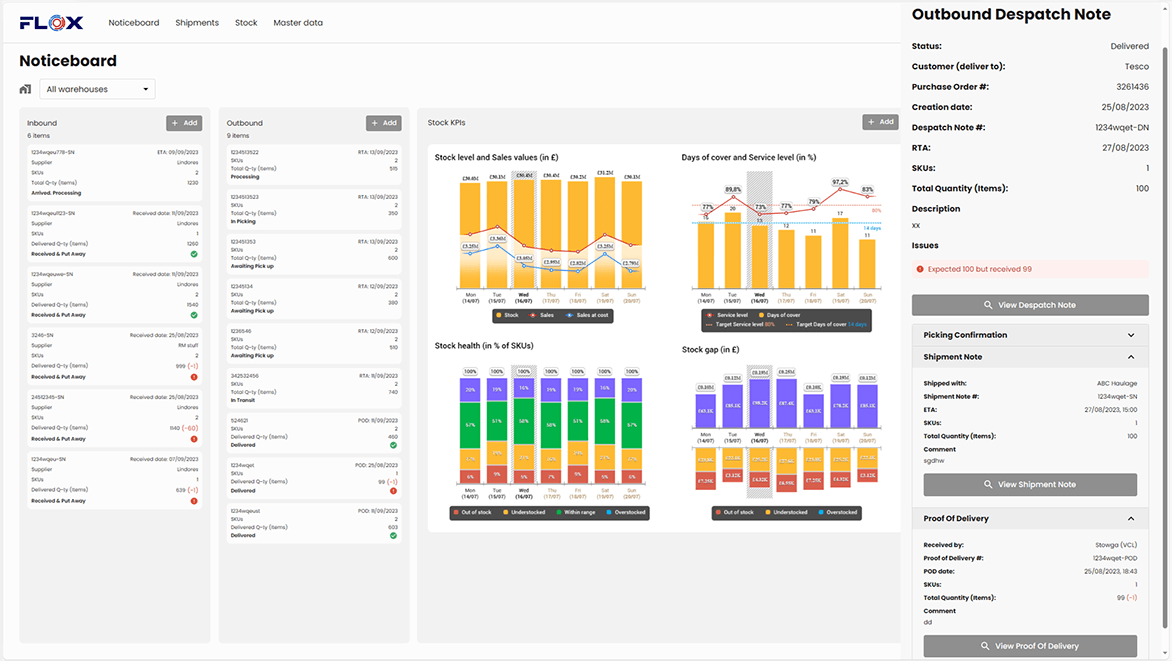Click the FLOX logo

(x=51, y=22)
